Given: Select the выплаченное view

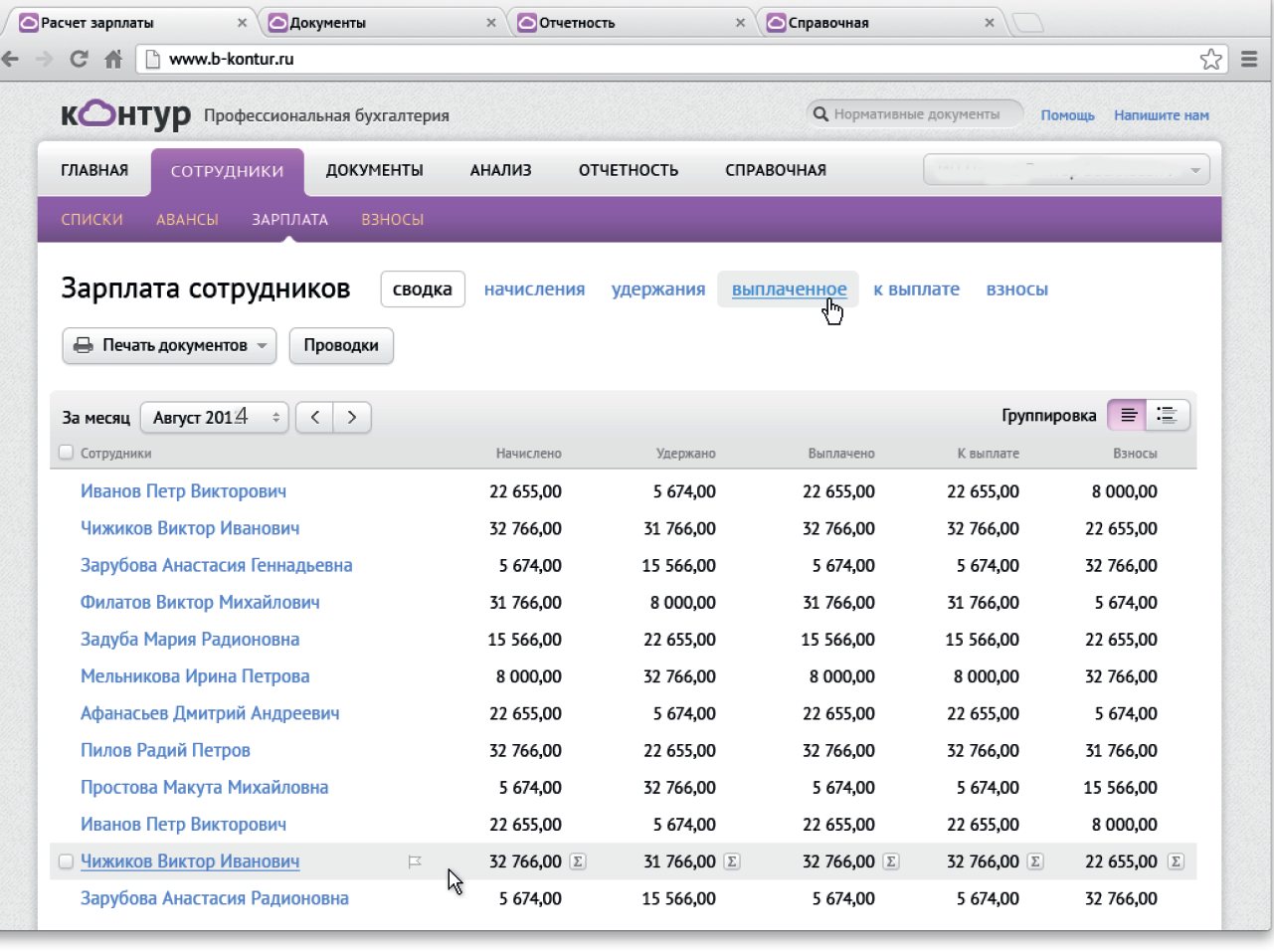Looking at the screenshot, I should click(x=789, y=289).
